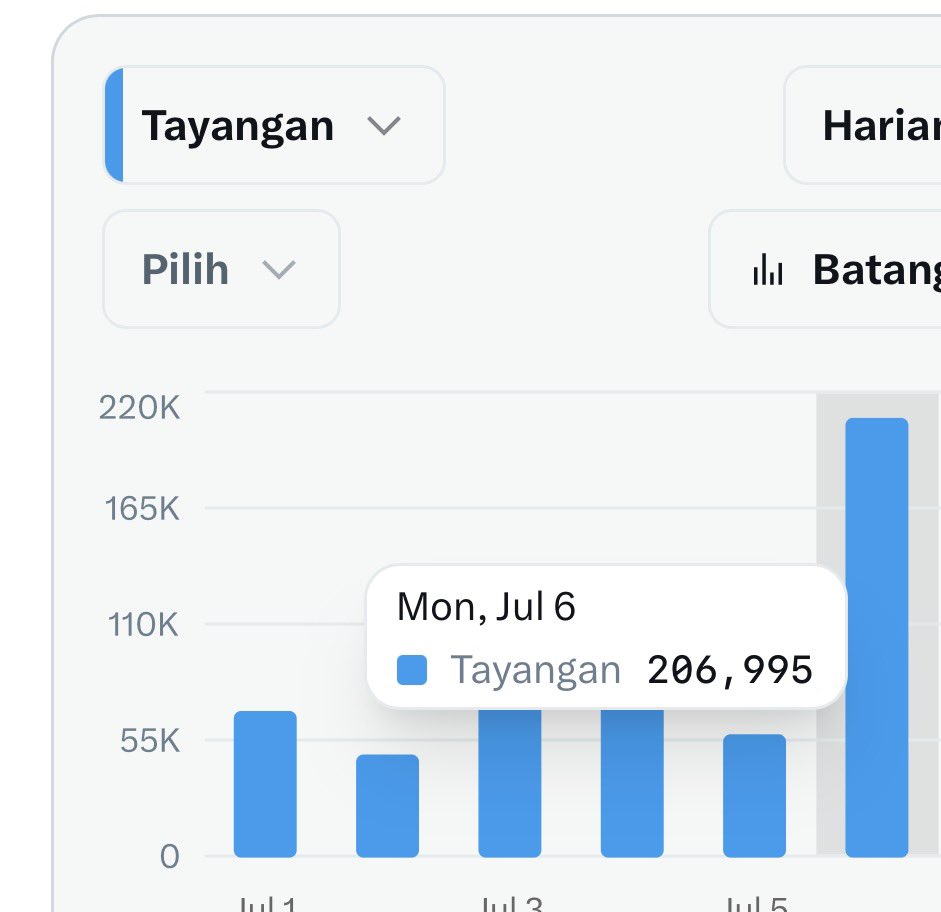Click the blue Tayangan legend swatch in tooltip
Viewport: 941px width, 912px height.
(x=412, y=670)
